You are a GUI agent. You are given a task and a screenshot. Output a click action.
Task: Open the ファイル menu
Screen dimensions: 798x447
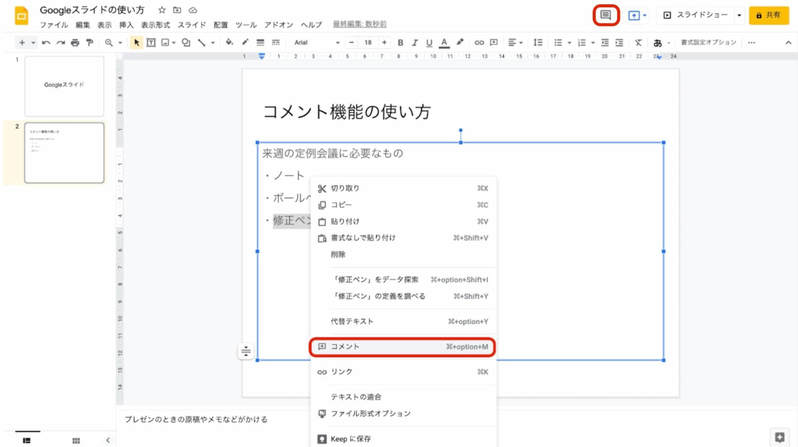(53, 24)
